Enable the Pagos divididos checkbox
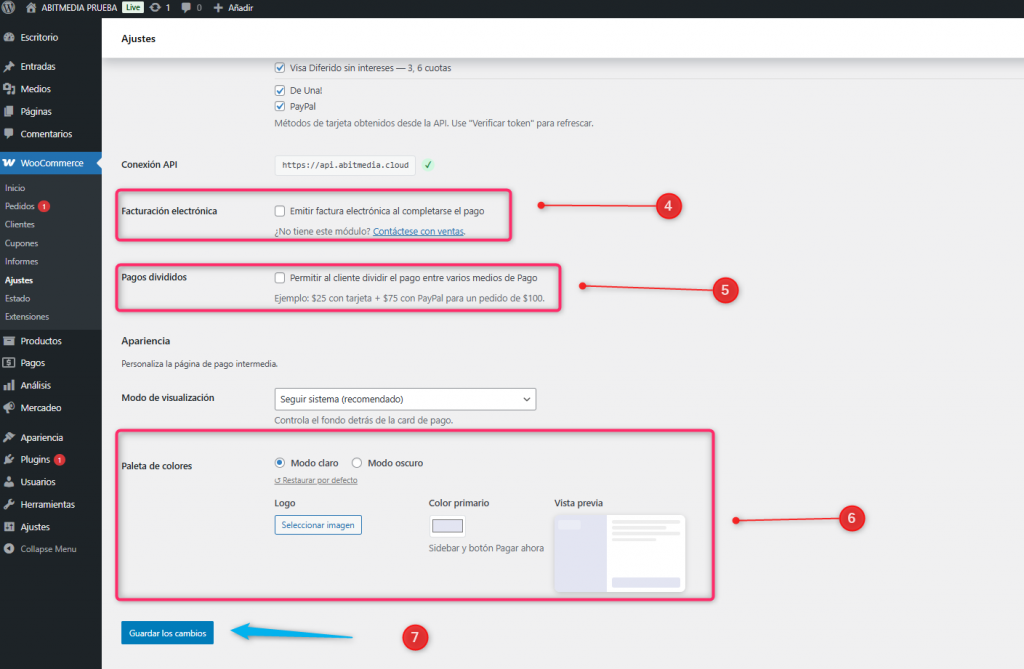Image resolution: width=1024 pixels, height=669 pixels. coord(280,277)
